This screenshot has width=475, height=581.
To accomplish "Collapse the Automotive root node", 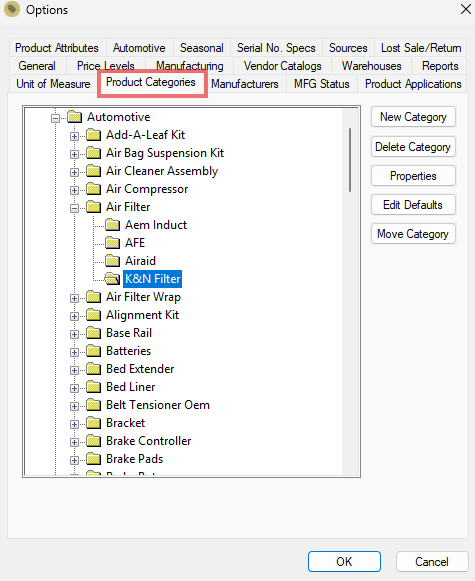I will point(55,119).
